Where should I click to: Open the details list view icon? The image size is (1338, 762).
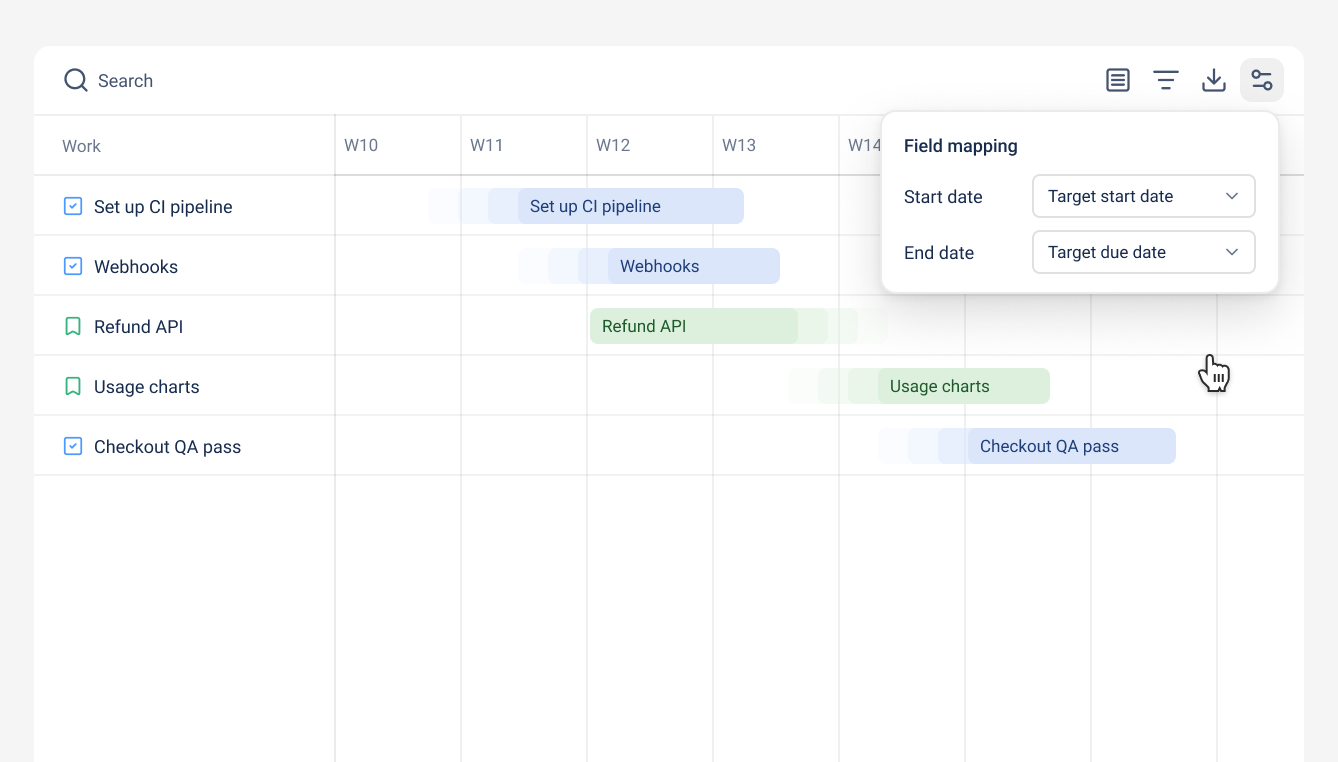[1118, 80]
